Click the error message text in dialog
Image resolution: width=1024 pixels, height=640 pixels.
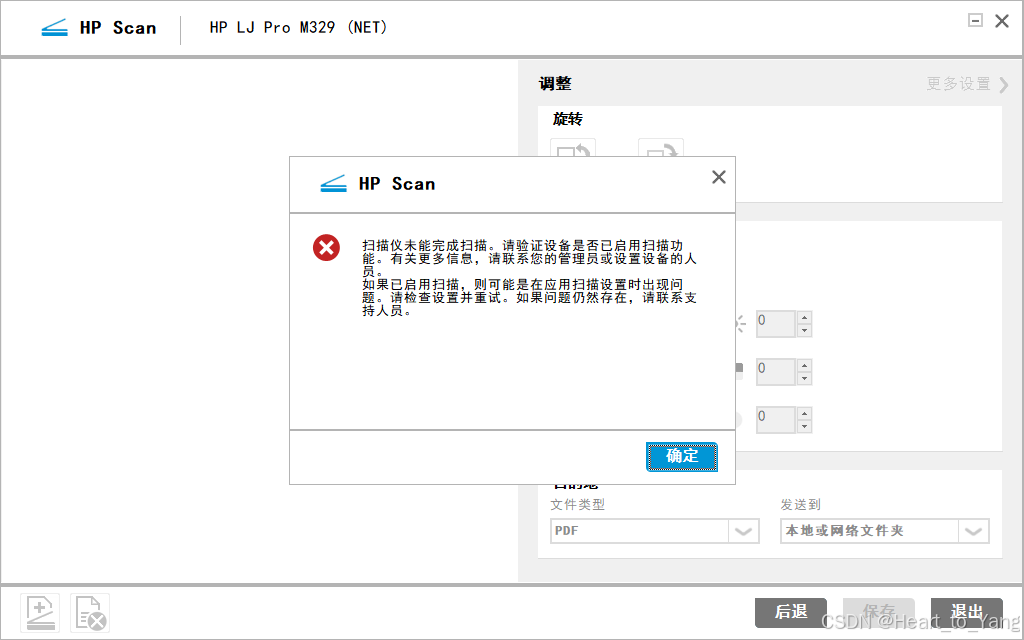tap(530, 278)
